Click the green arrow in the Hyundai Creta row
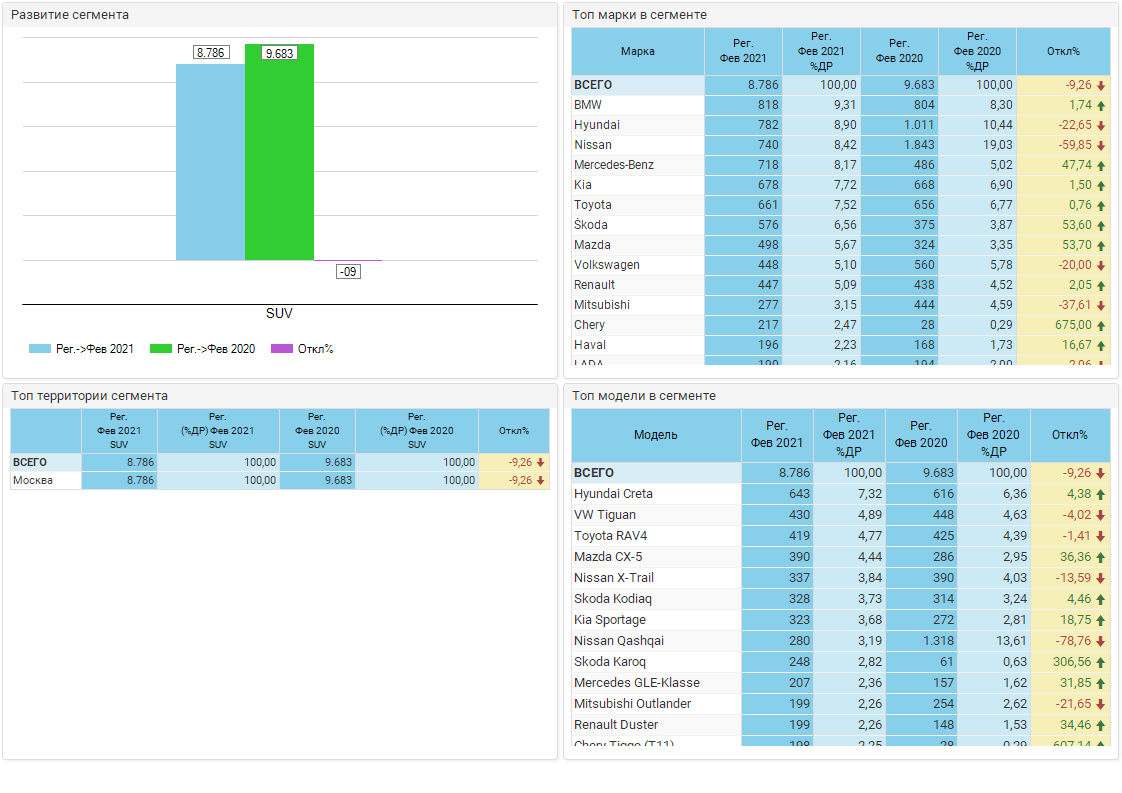 click(x=1101, y=494)
